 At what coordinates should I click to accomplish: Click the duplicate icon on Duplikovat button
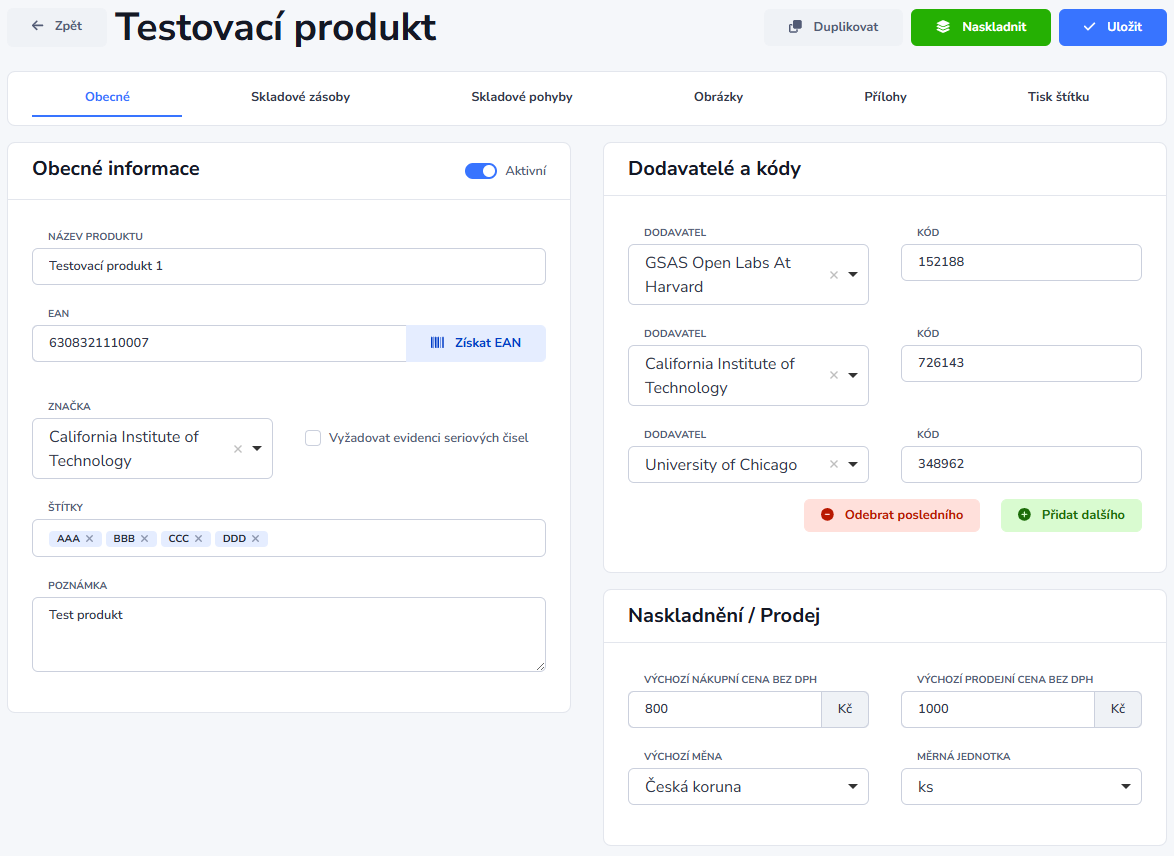[x=795, y=27]
